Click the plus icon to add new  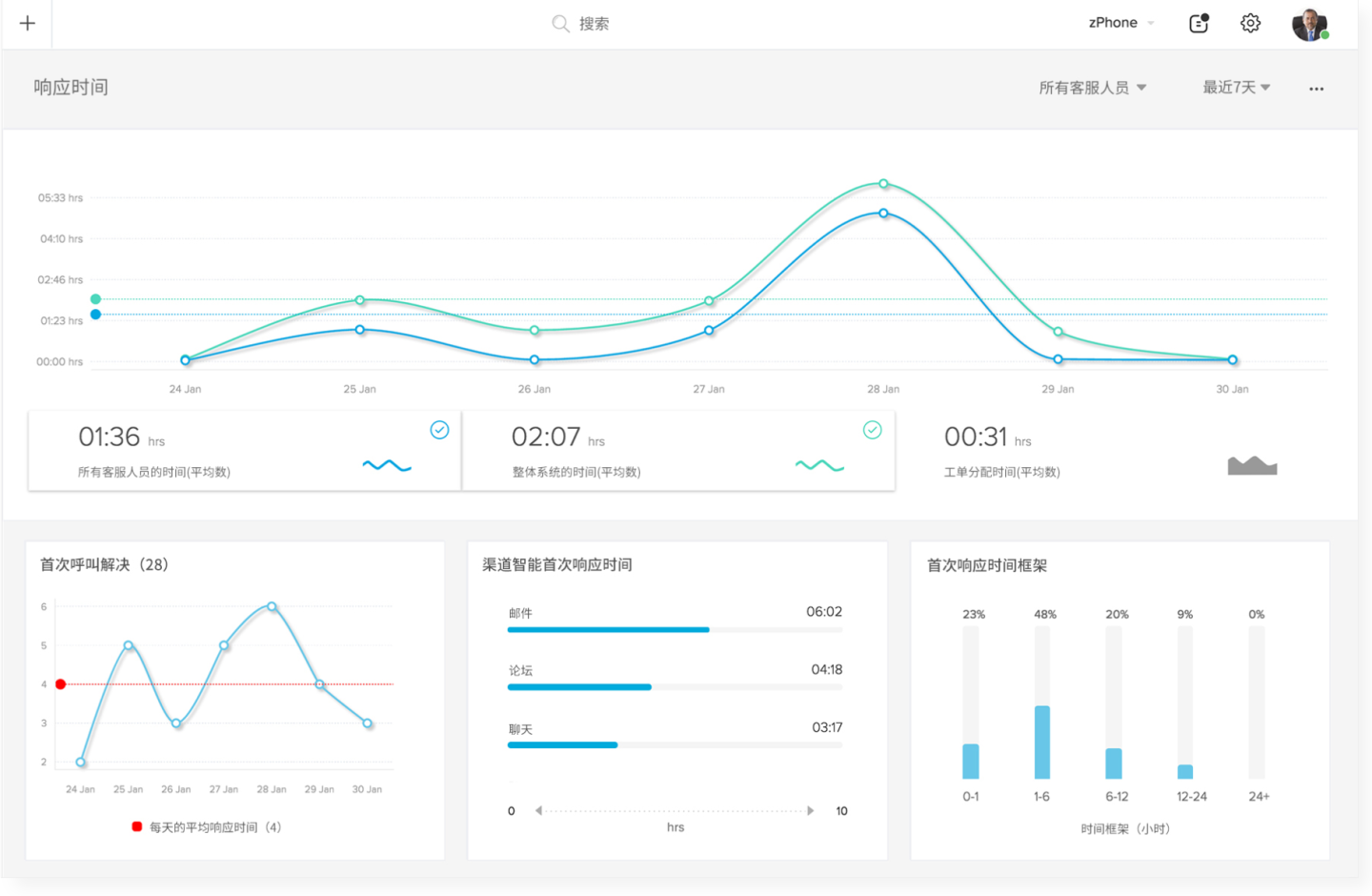(28, 24)
